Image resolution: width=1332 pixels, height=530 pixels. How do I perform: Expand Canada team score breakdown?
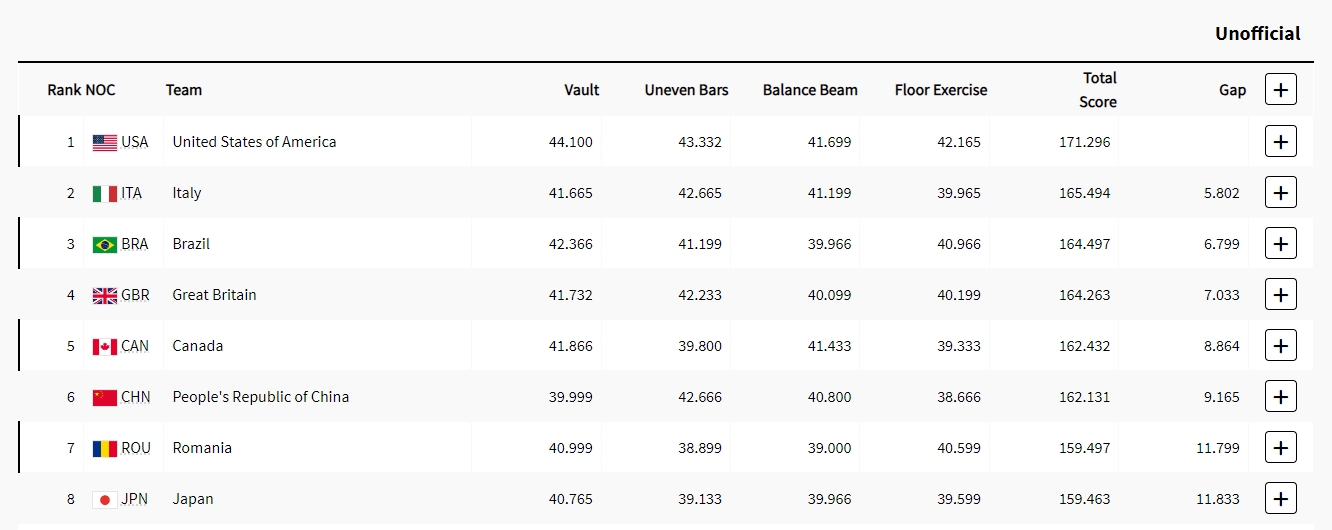[1281, 346]
